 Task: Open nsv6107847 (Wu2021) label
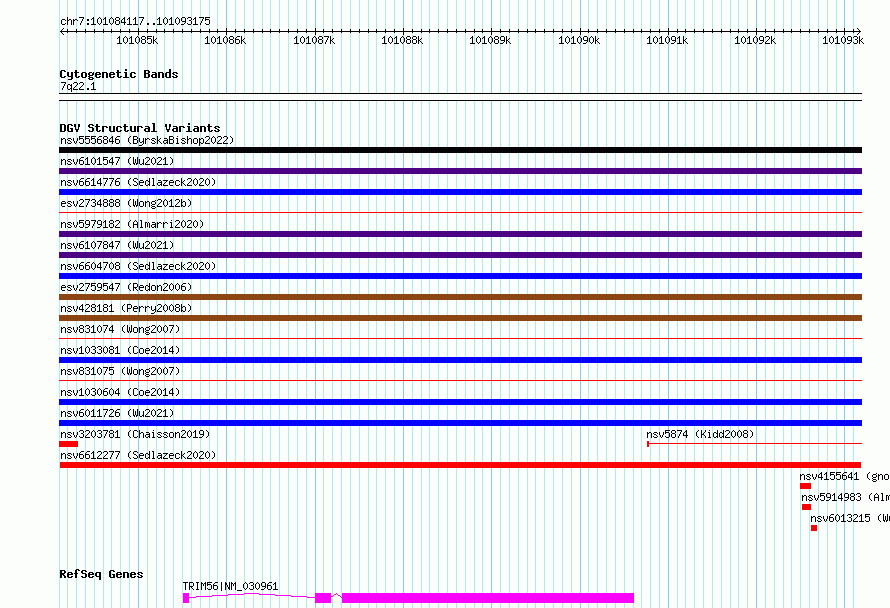click(x=117, y=245)
